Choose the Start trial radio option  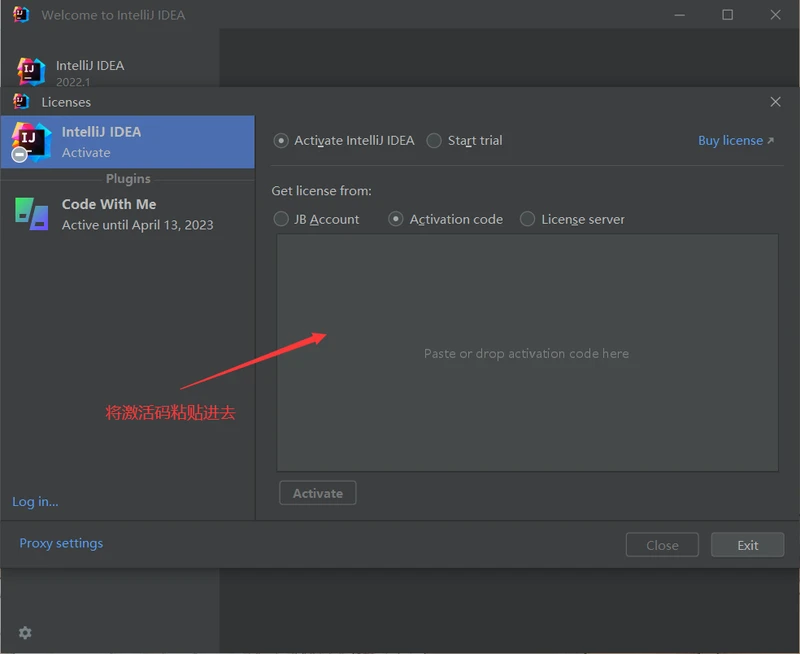(434, 141)
